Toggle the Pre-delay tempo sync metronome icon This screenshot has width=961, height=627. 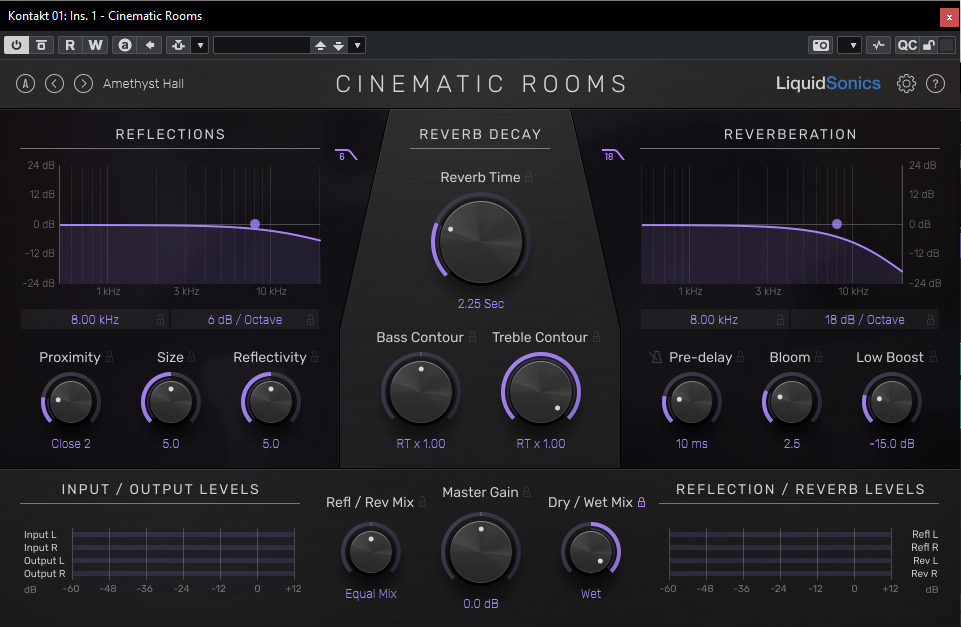[656, 357]
